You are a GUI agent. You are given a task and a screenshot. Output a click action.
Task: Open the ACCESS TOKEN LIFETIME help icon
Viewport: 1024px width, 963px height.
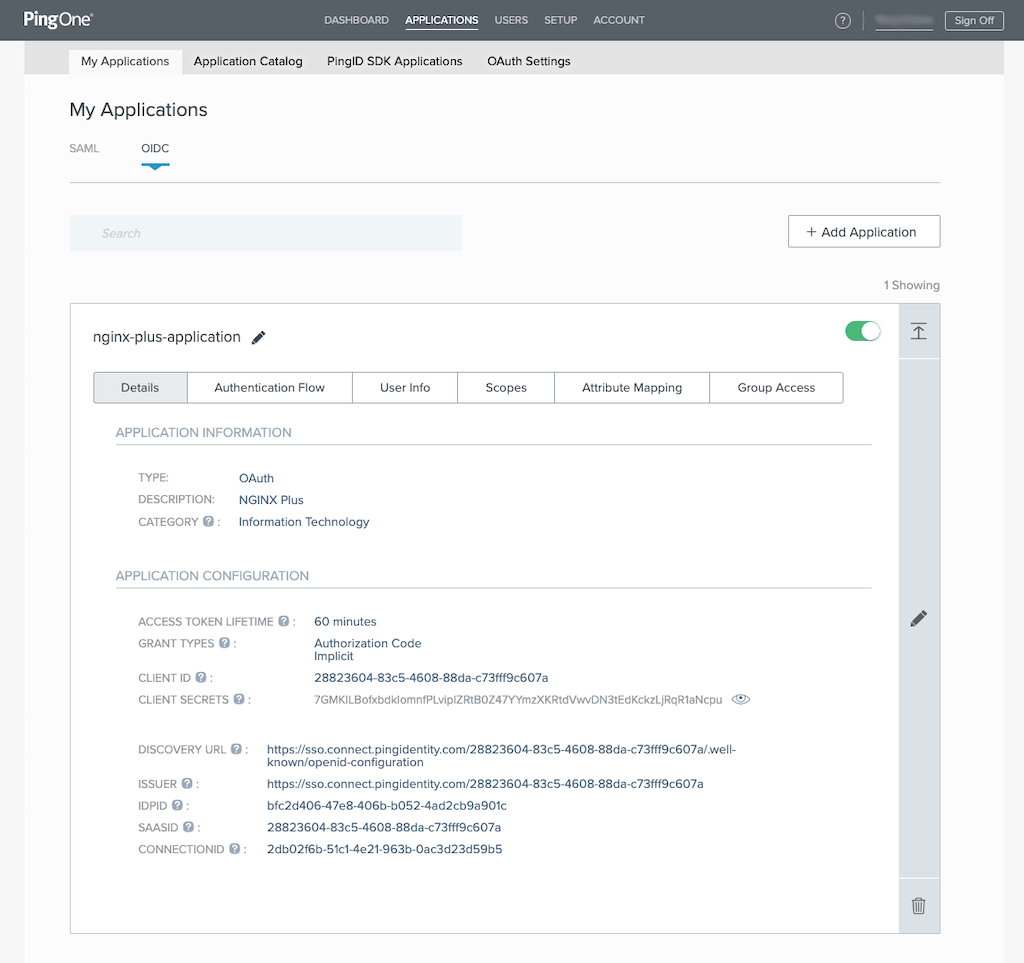click(283, 621)
